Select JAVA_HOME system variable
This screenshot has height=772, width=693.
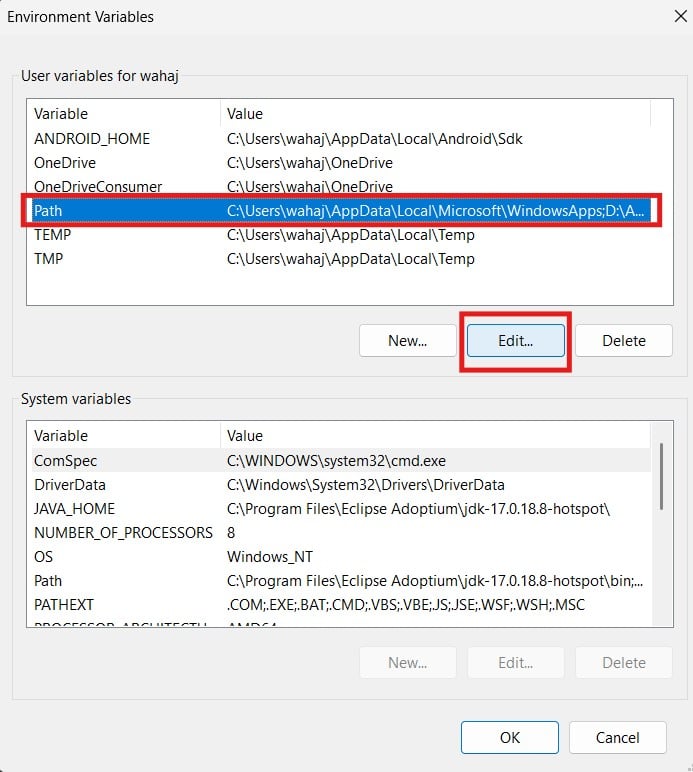pos(75,509)
